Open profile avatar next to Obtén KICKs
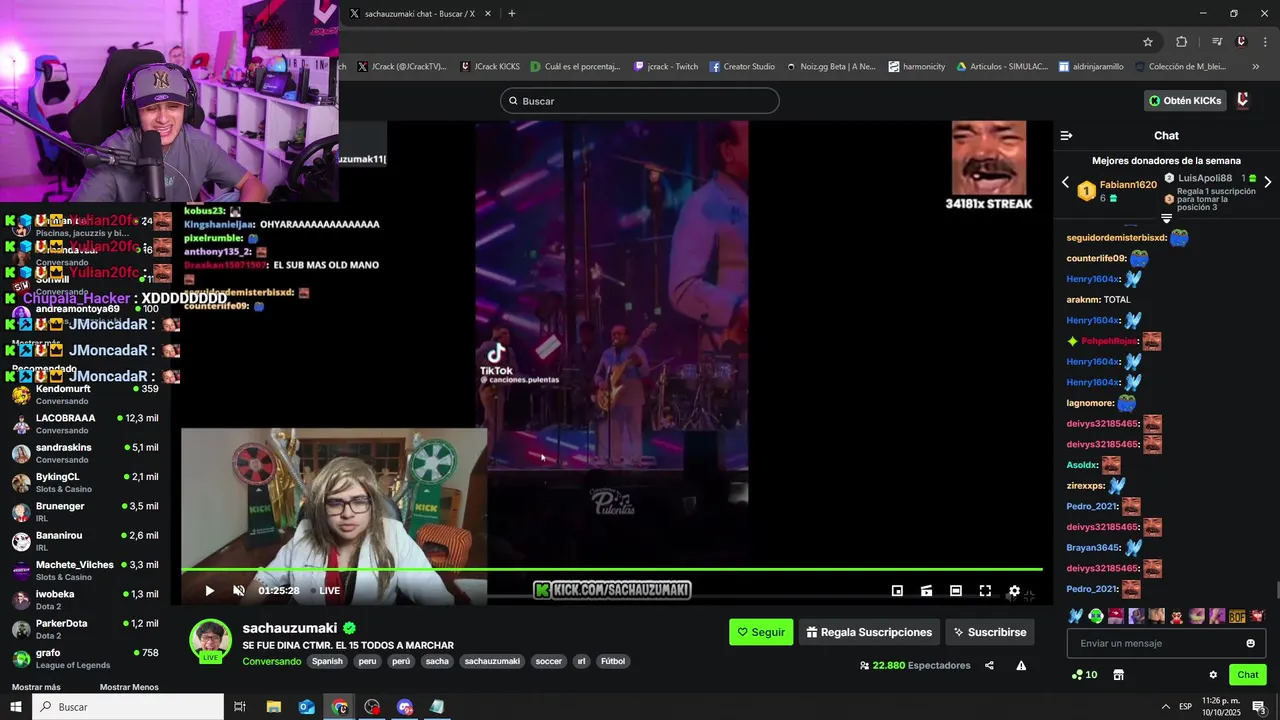 point(1243,101)
